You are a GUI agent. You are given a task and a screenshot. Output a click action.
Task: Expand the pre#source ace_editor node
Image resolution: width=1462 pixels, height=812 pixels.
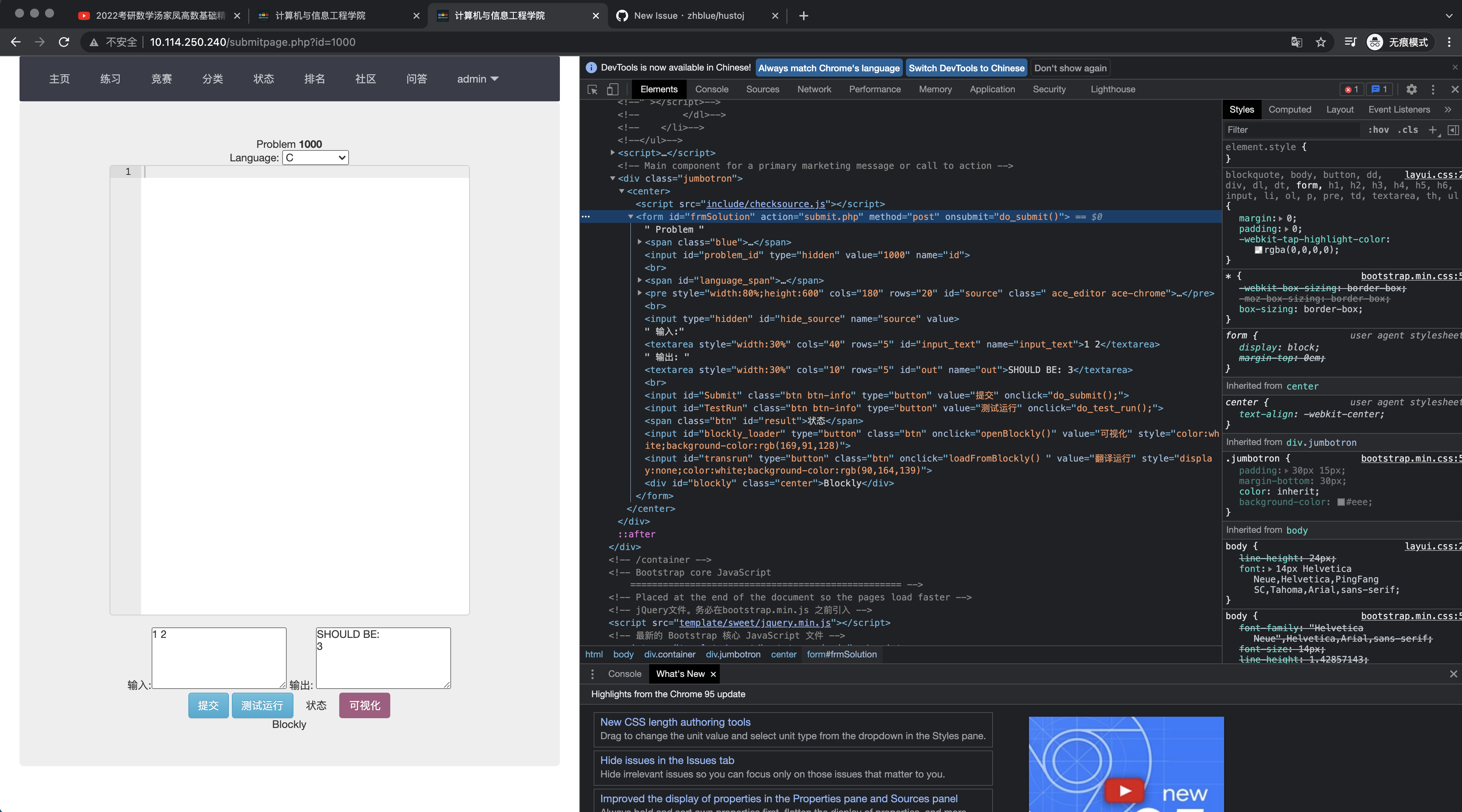click(639, 293)
